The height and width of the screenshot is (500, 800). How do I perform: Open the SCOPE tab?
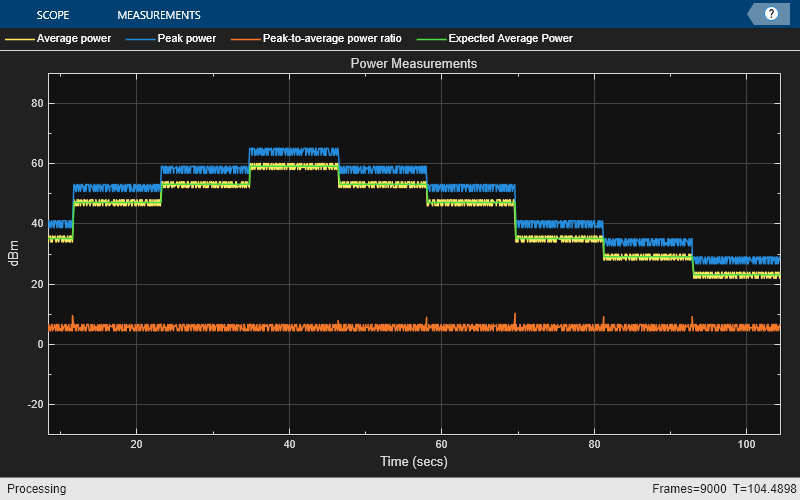[x=53, y=15]
